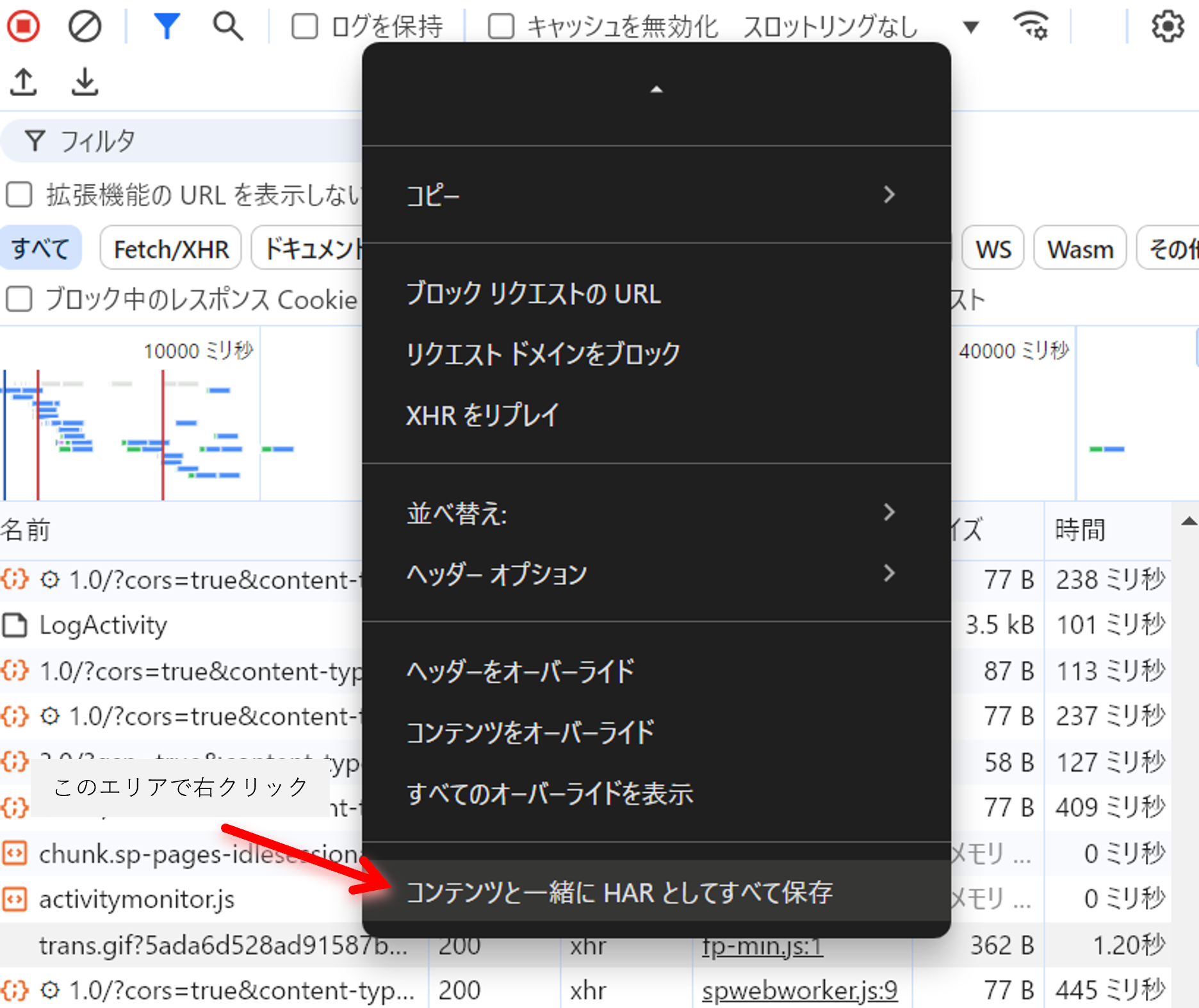Filter by Wasm type
The image size is (1199, 1008).
point(1081,248)
